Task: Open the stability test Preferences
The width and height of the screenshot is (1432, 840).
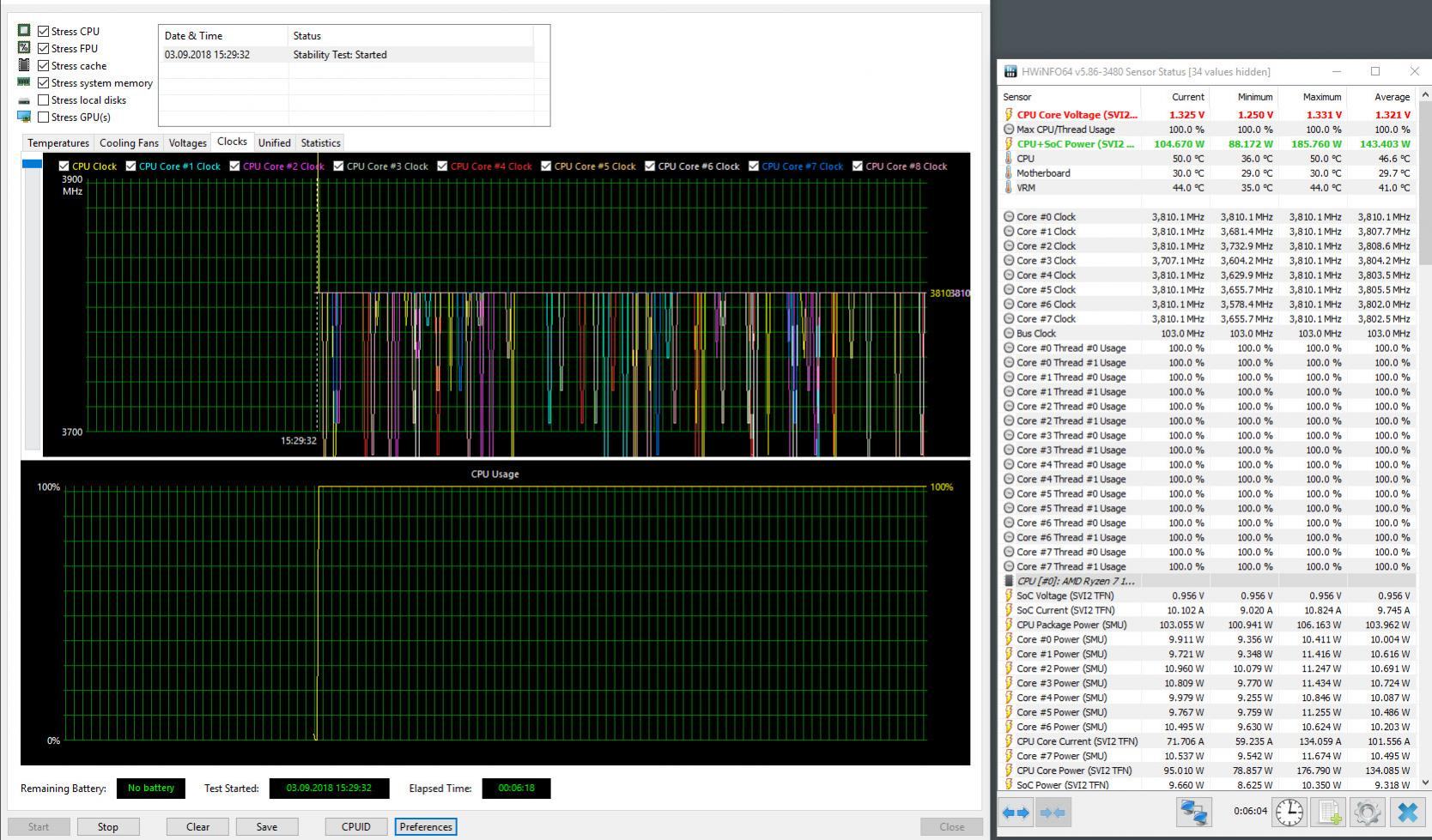Action: (x=426, y=826)
